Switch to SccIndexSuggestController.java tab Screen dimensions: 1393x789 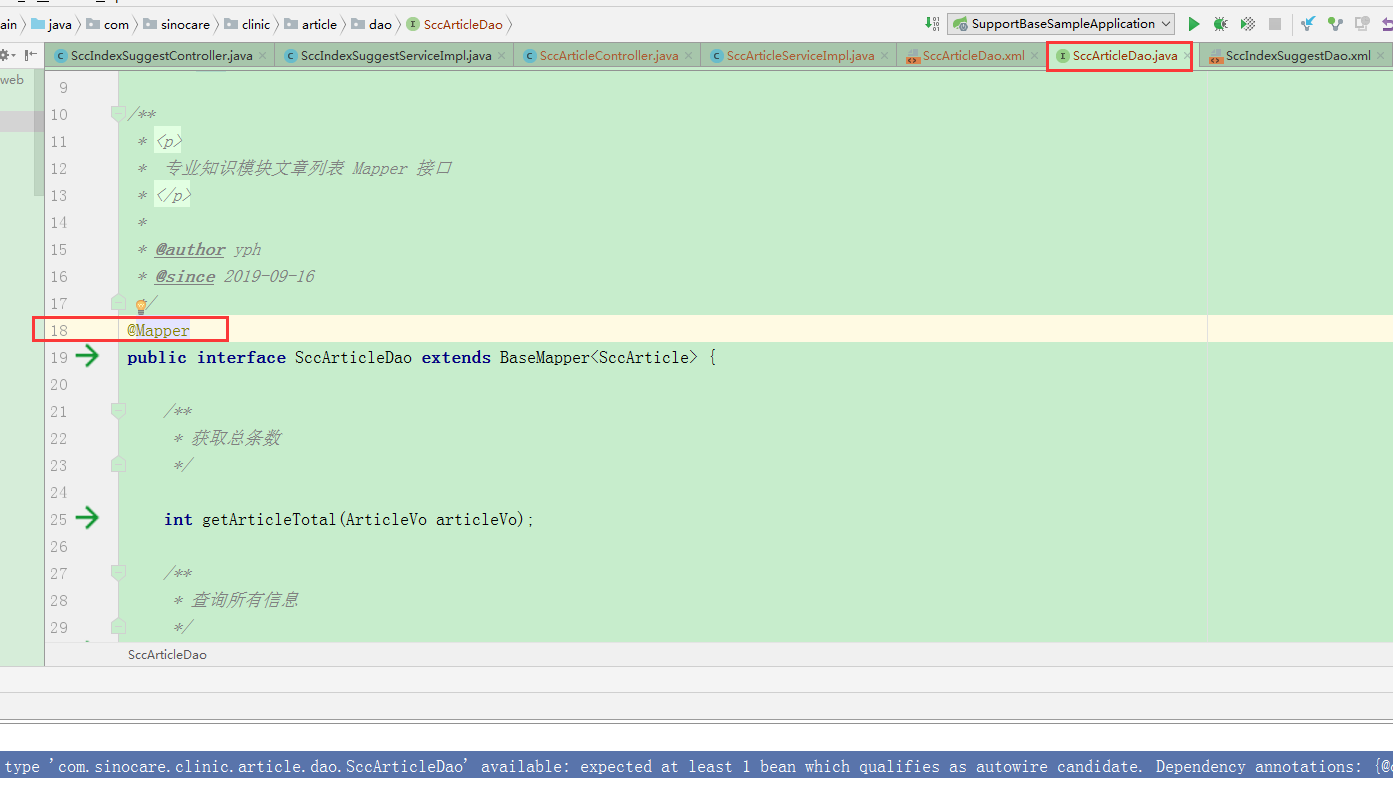point(161,56)
